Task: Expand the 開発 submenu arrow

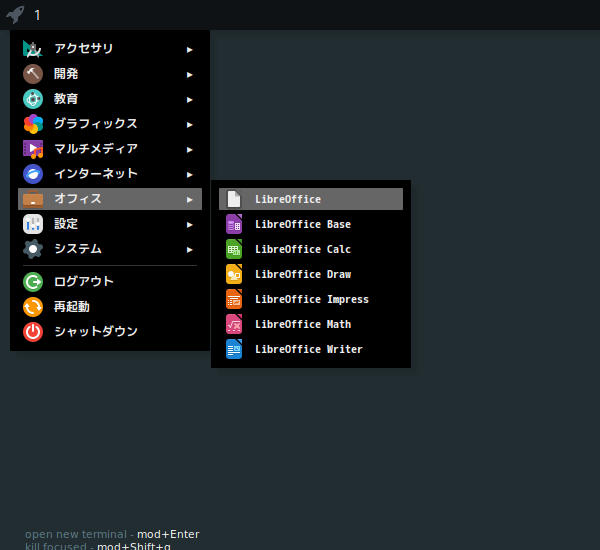Action: tap(189, 75)
